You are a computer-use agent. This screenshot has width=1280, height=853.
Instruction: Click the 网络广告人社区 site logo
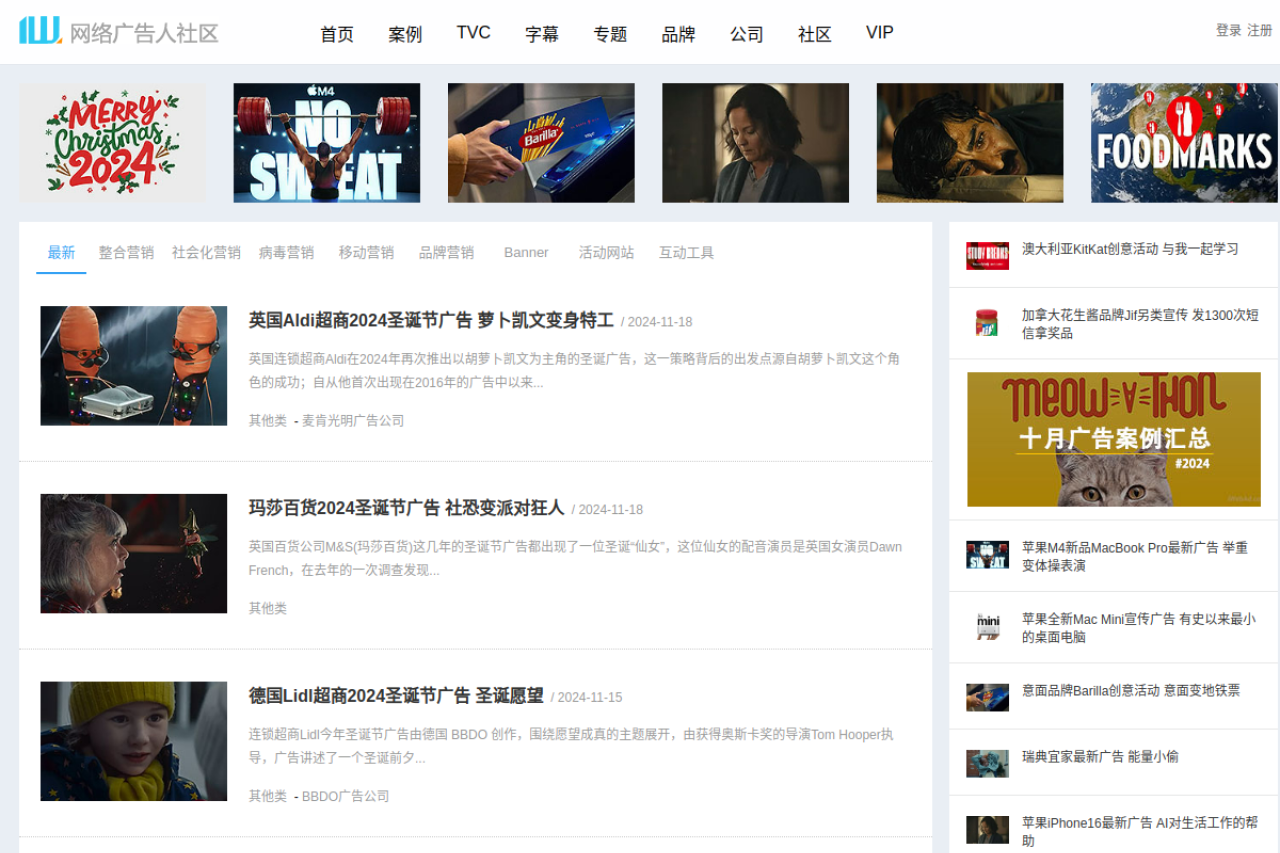coord(119,32)
